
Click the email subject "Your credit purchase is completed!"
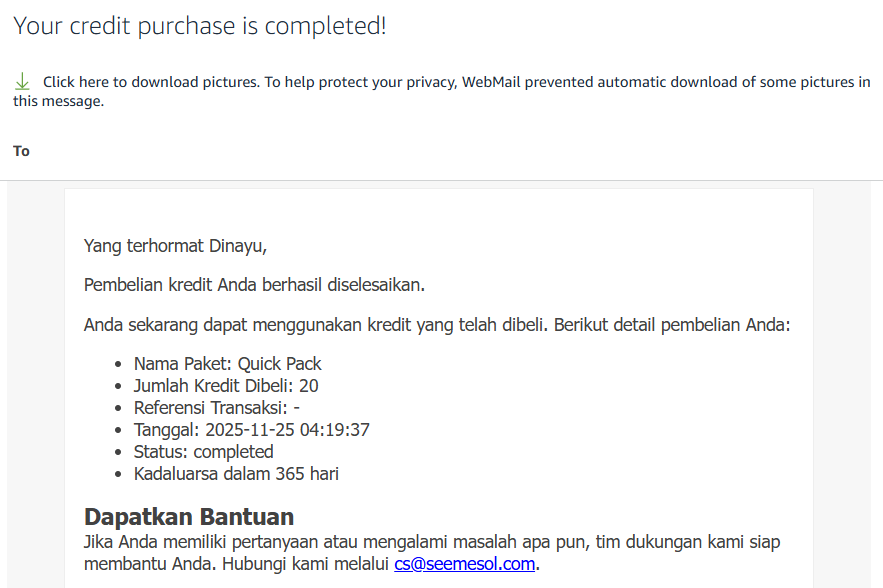pyautogui.click(x=200, y=26)
